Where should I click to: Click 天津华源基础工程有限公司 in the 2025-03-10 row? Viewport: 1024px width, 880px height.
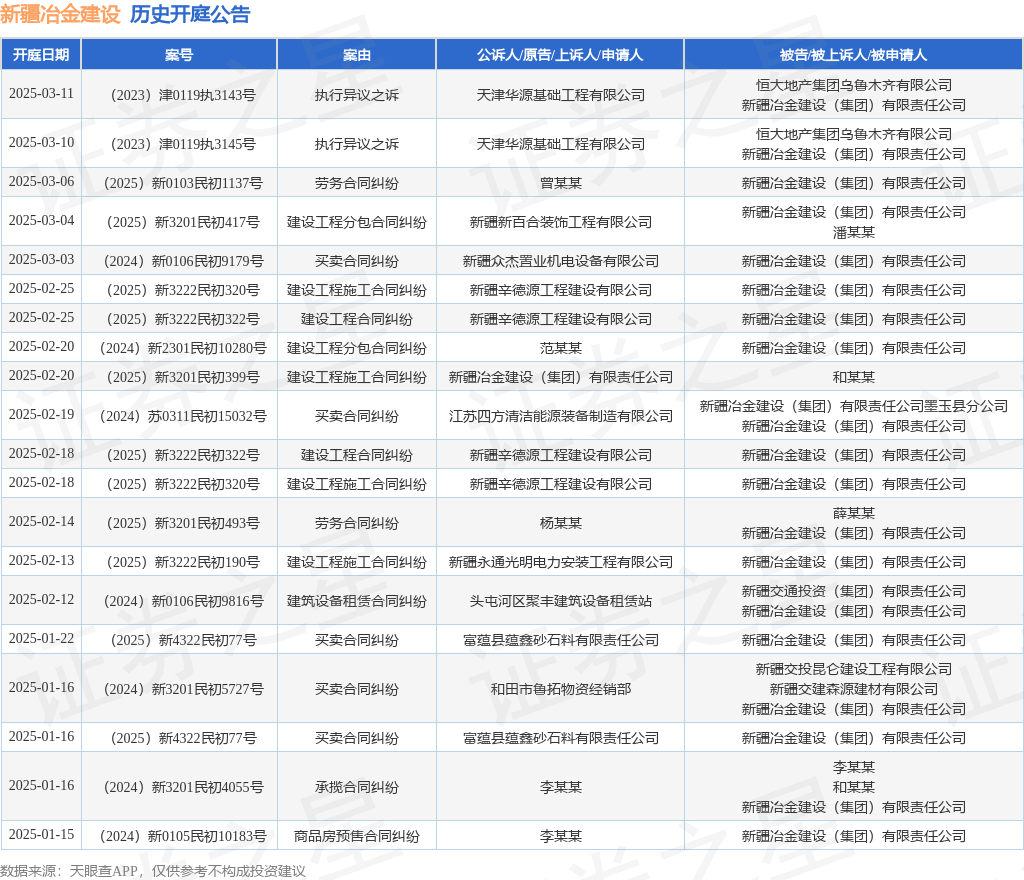coord(560,144)
